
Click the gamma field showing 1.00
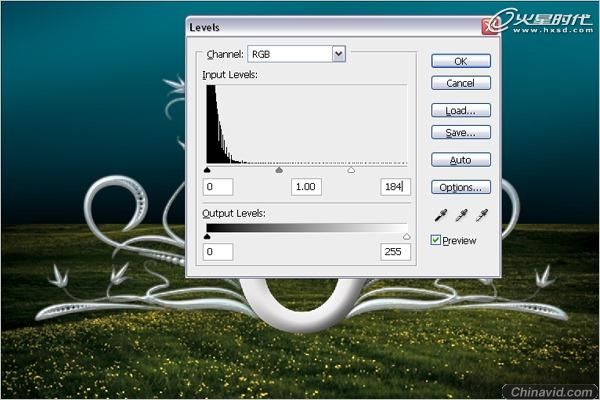tap(306, 187)
